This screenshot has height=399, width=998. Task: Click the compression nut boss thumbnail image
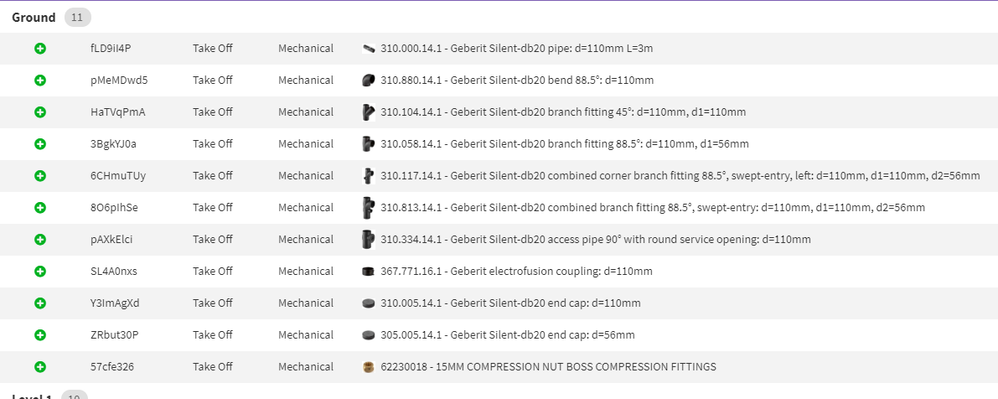coord(368,367)
